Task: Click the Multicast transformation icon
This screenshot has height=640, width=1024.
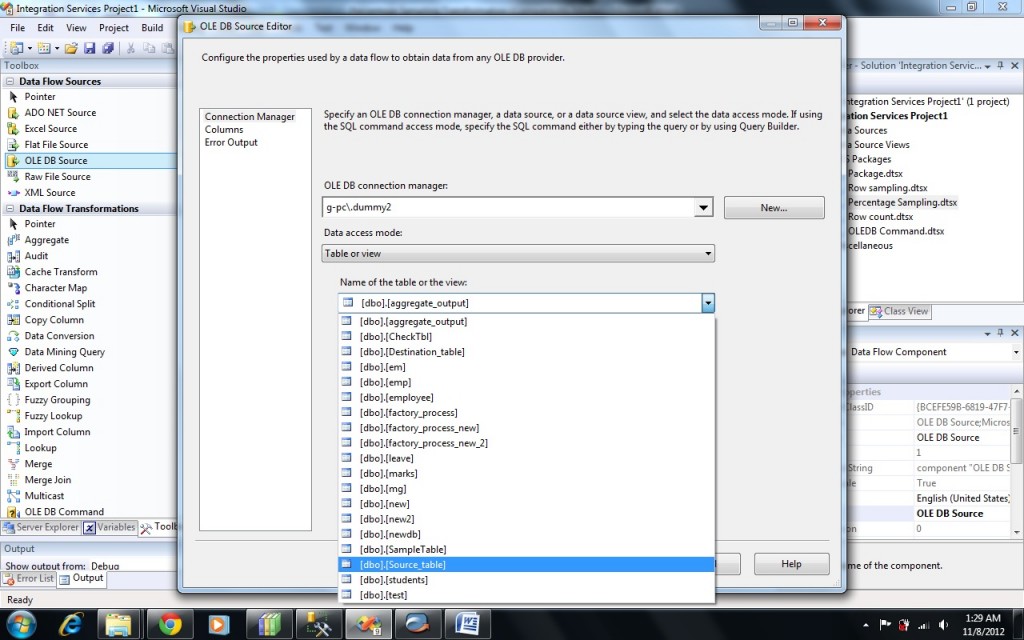Action: pos(14,496)
